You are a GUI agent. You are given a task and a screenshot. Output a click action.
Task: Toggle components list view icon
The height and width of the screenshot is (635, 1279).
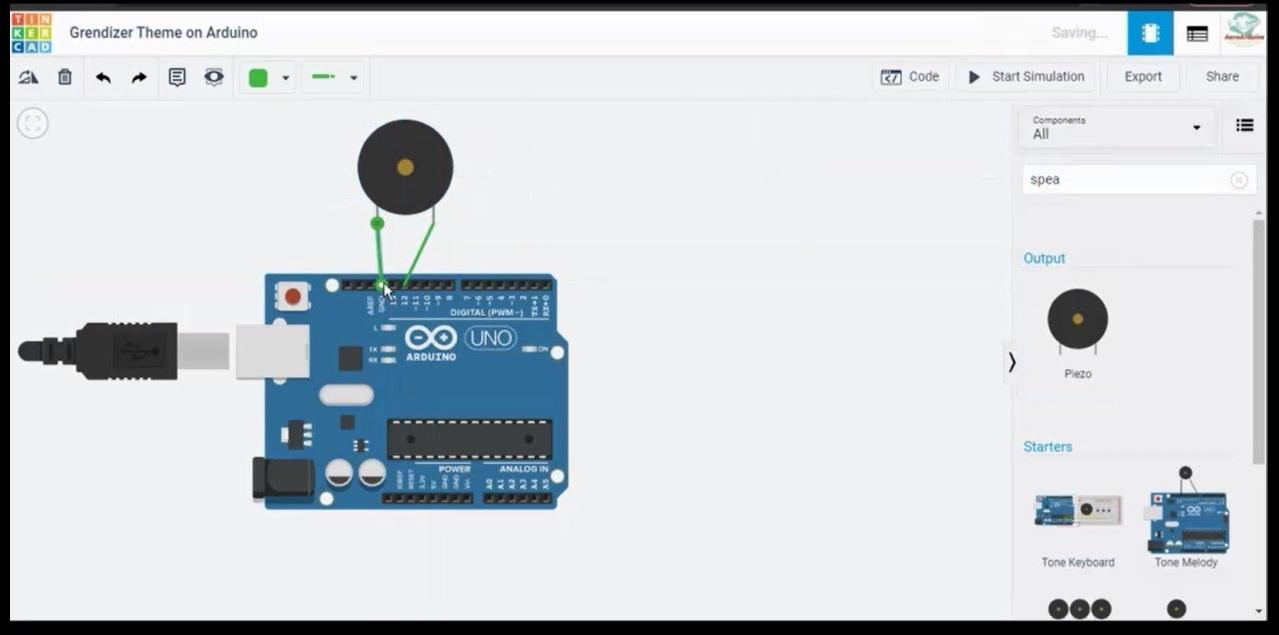(1244, 125)
